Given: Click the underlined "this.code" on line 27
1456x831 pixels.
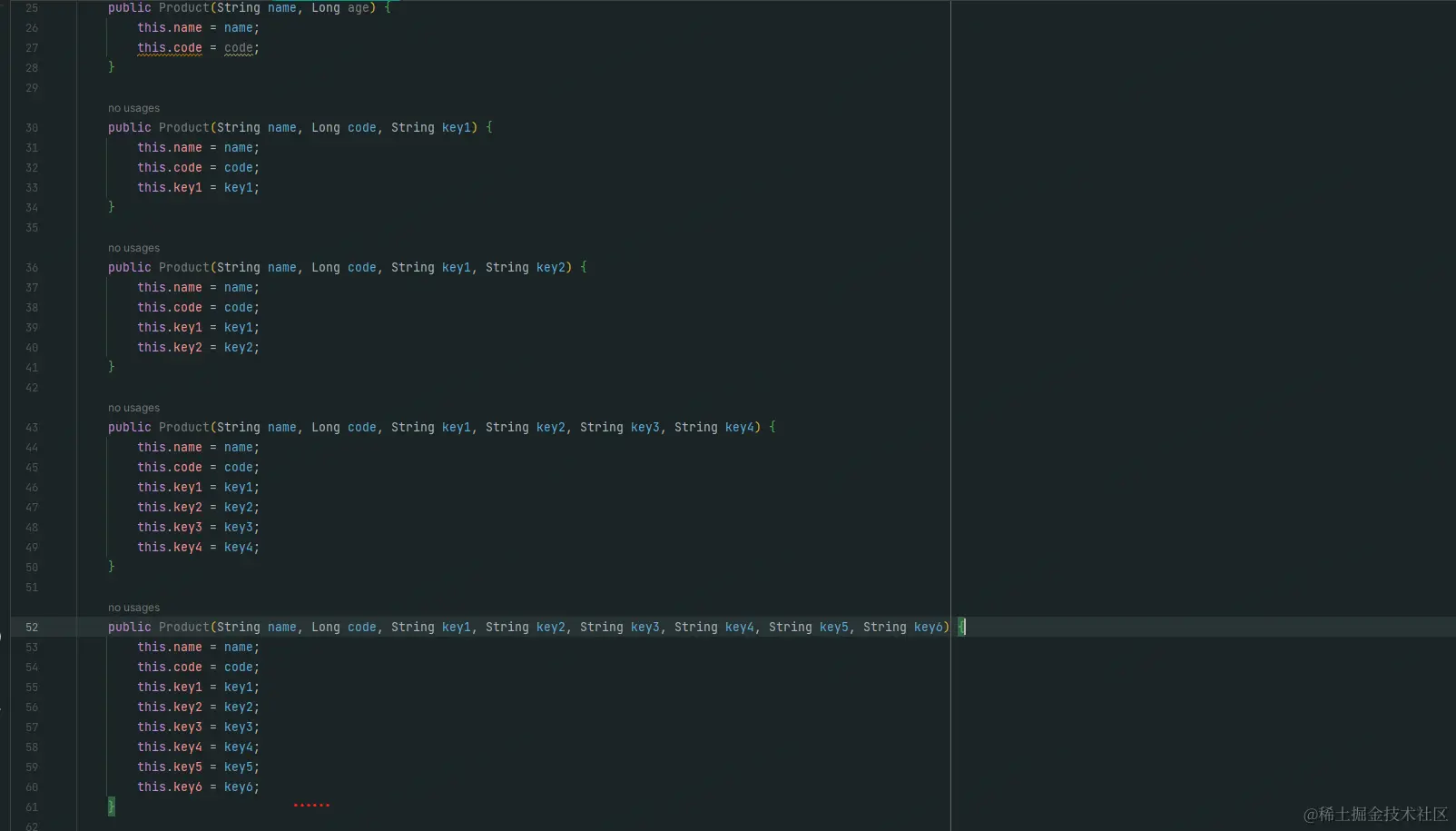Looking at the screenshot, I should (170, 48).
